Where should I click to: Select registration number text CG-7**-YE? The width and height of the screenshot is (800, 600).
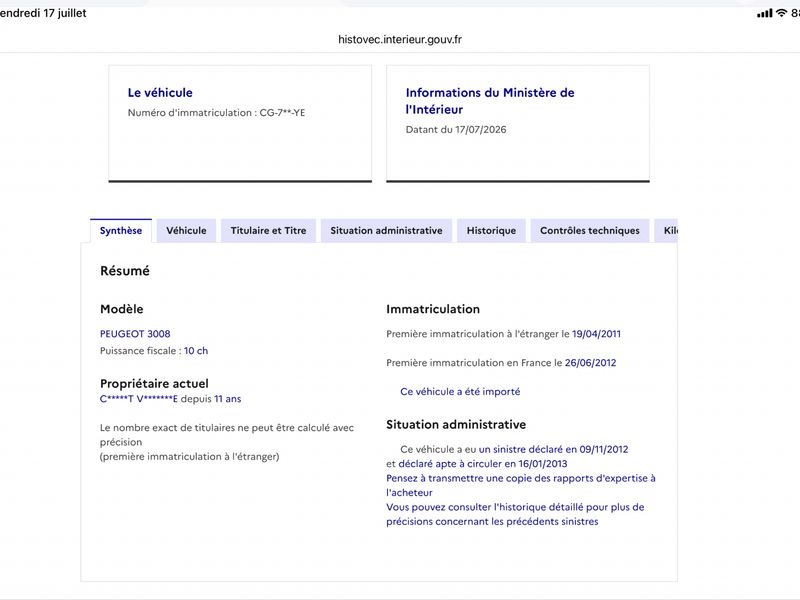[x=282, y=113]
